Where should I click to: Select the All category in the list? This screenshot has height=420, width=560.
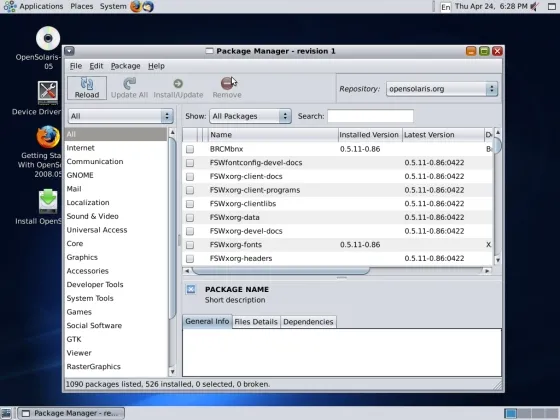pyautogui.click(x=116, y=134)
